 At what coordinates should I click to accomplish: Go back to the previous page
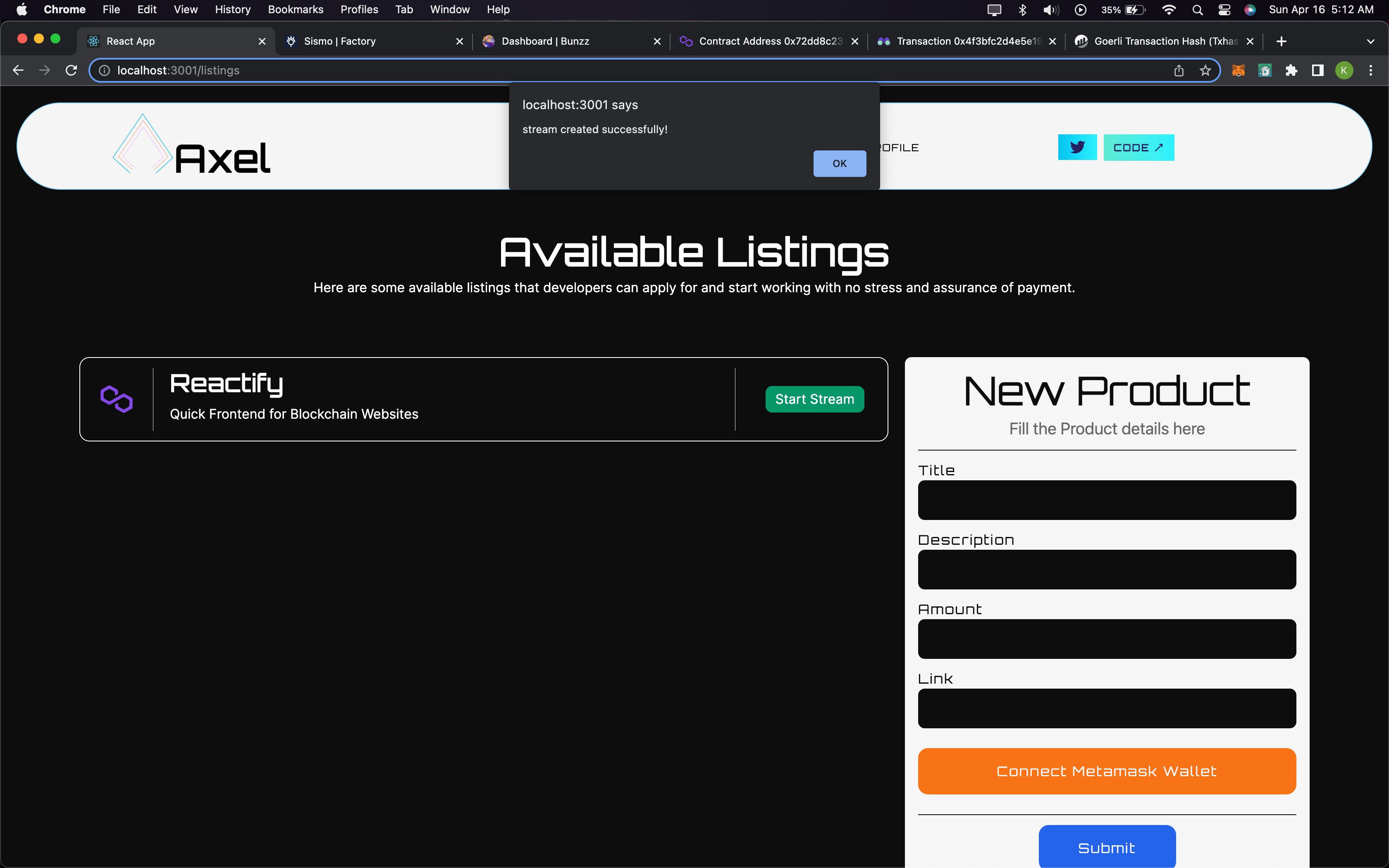coord(18,70)
